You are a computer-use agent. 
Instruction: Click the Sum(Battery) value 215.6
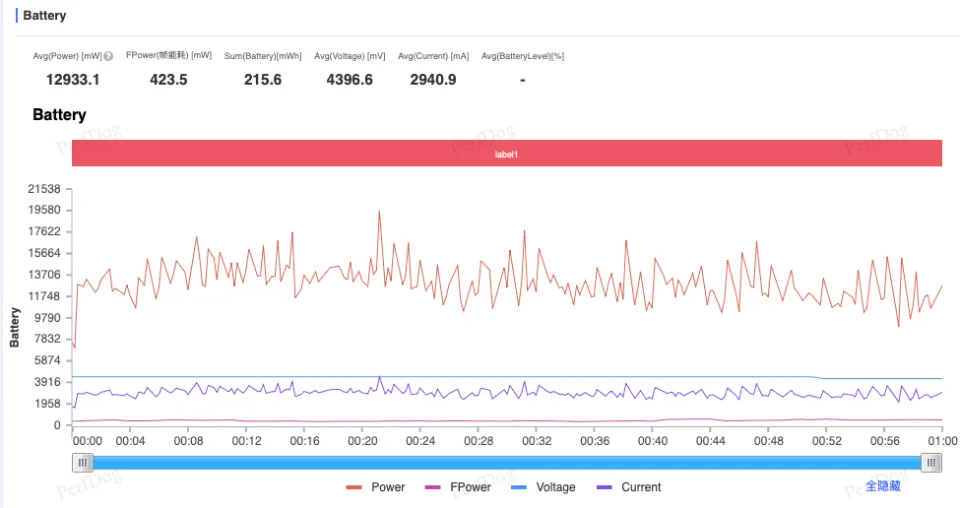pos(262,79)
